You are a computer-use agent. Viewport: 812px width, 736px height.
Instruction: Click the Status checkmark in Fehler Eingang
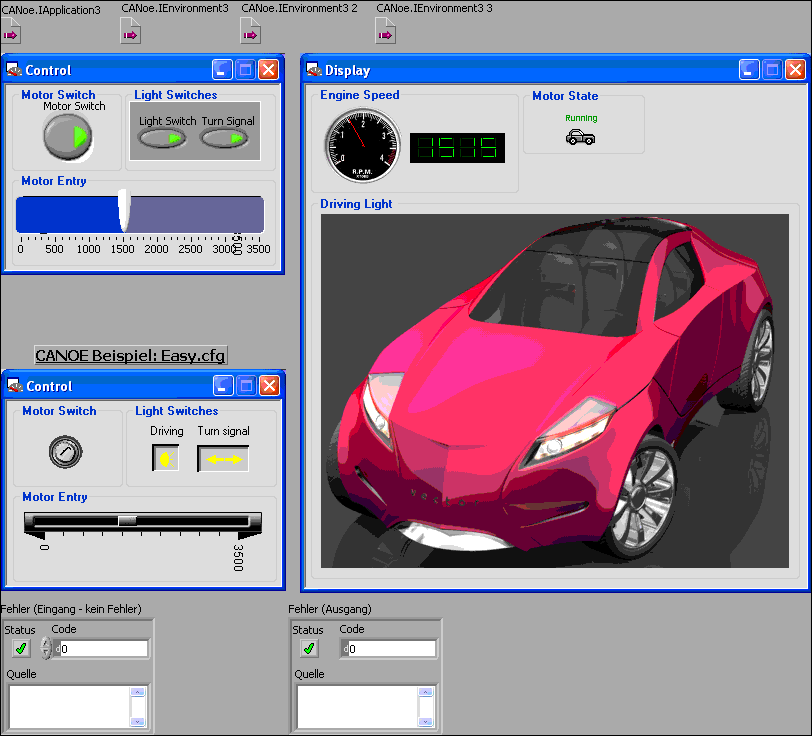20,648
